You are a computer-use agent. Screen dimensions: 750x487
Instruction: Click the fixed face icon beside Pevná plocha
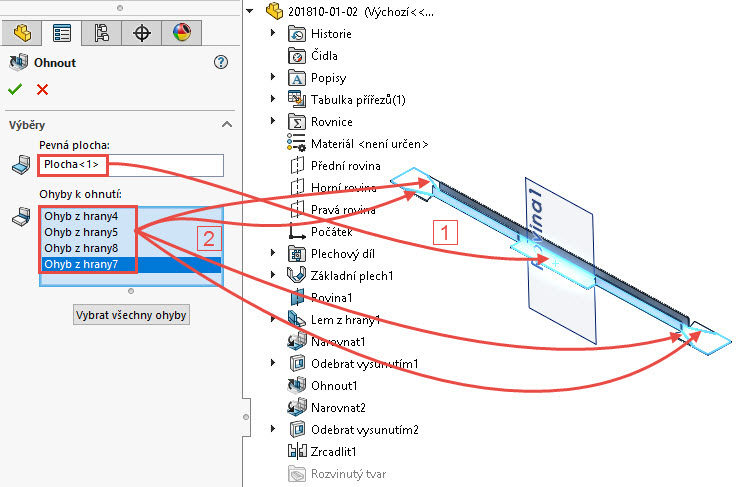(x=21, y=165)
